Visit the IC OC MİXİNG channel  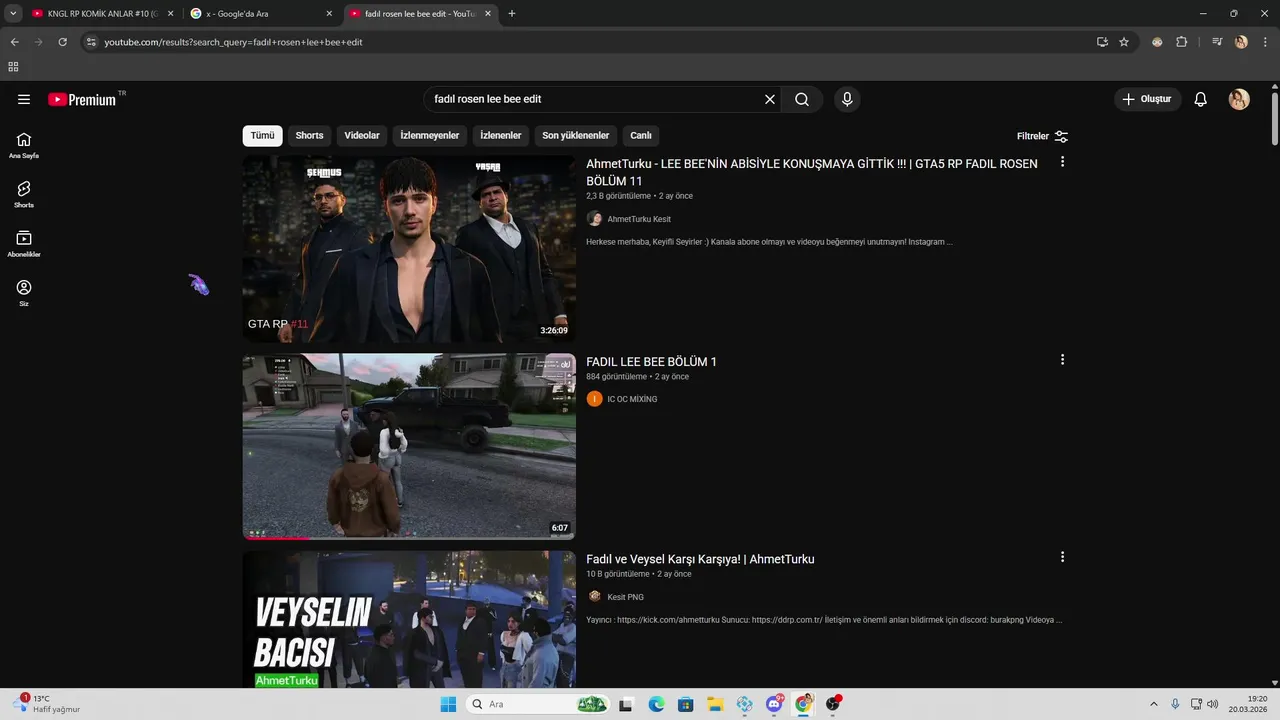pyautogui.click(x=632, y=399)
